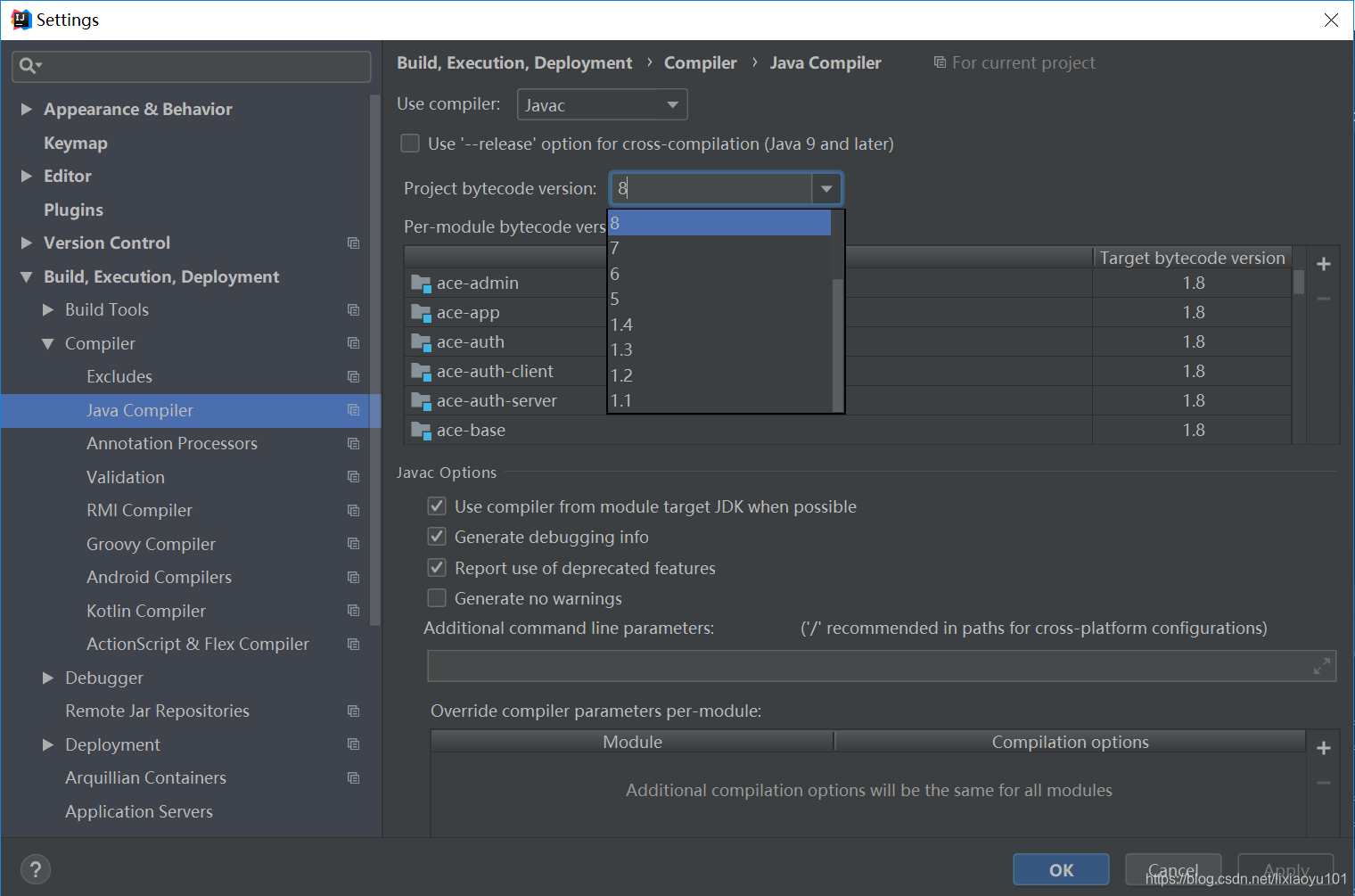
Task: Click project-level icon beside Deployment
Action: tap(353, 744)
